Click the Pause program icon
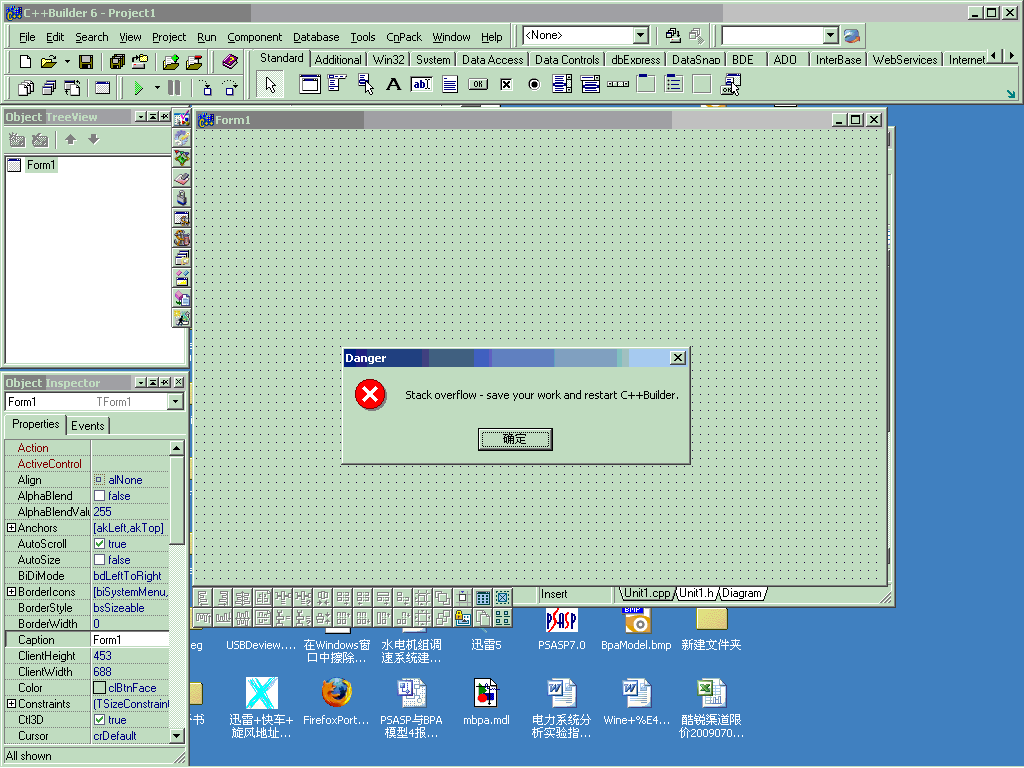The width and height of the screenshot is (1024, 768). click(174, 88)
